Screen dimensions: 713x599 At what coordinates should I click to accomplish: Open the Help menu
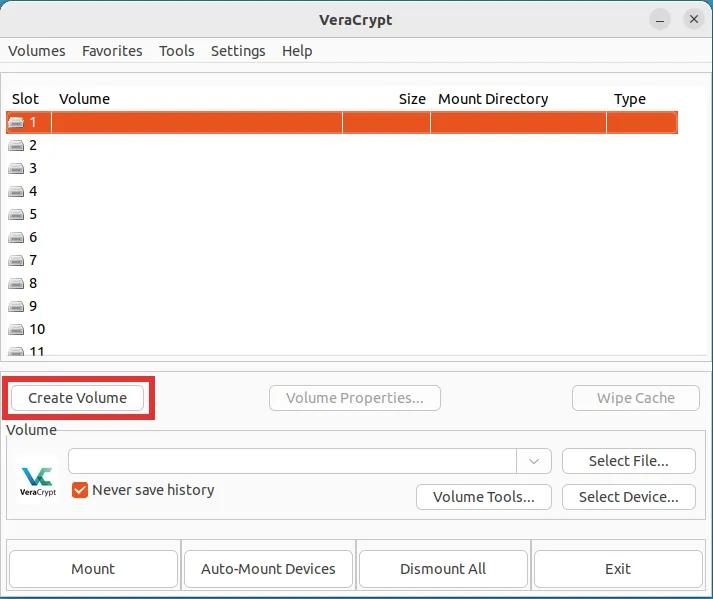(297, 51)
